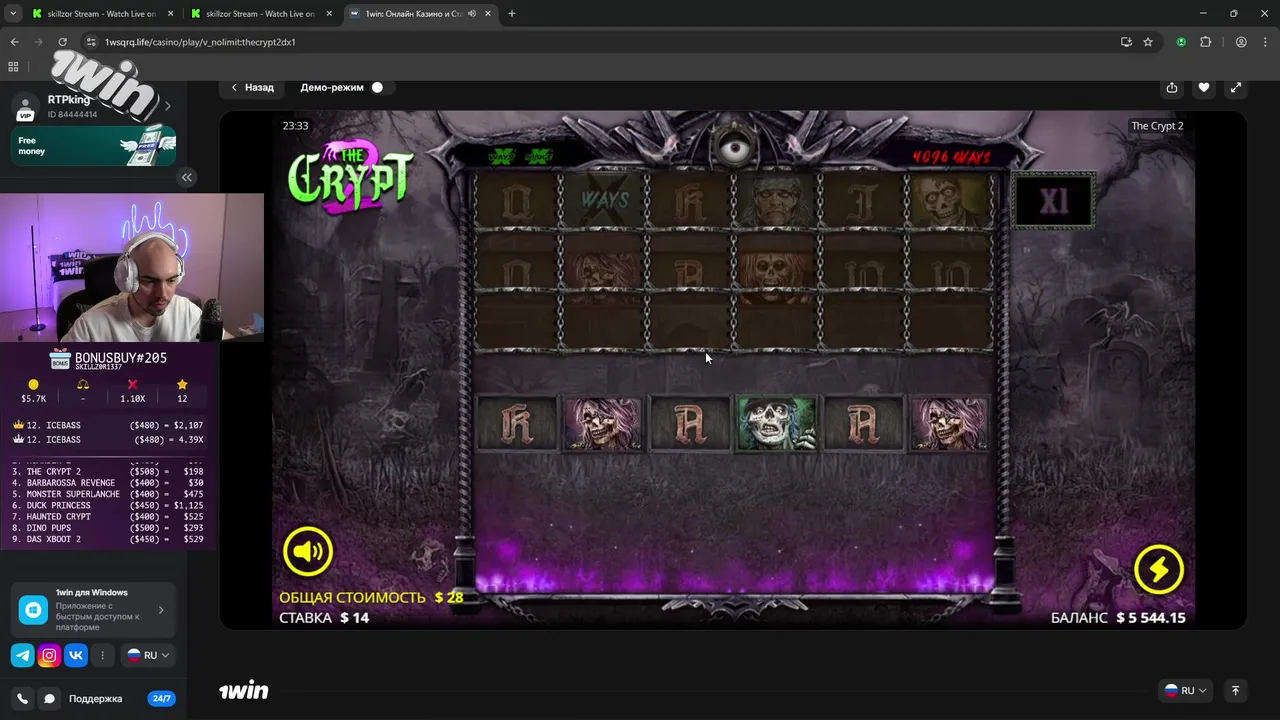Reload the page

[62, 42]
